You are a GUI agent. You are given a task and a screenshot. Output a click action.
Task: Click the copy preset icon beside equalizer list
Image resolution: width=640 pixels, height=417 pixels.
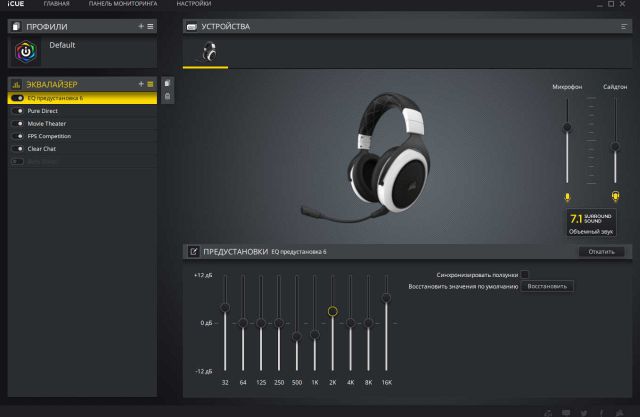pos(167,83)
